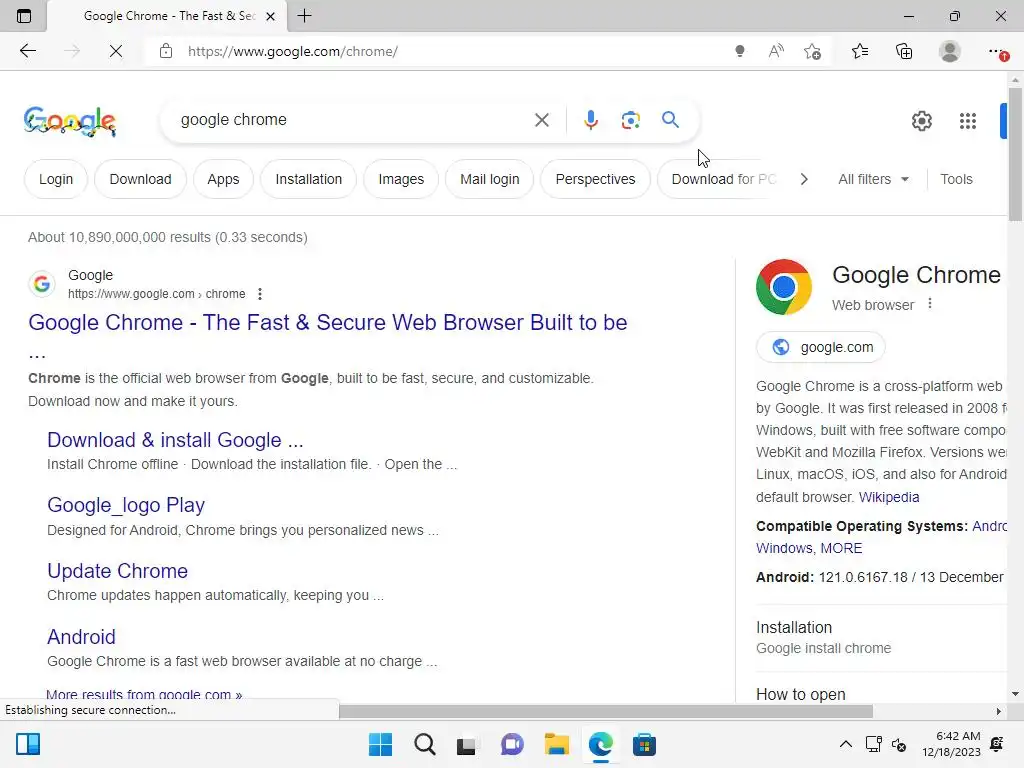The width and height of the screenshot is (1024, 768).
Task: Select the Perspectives filter chip
Action: pos(595,179)
